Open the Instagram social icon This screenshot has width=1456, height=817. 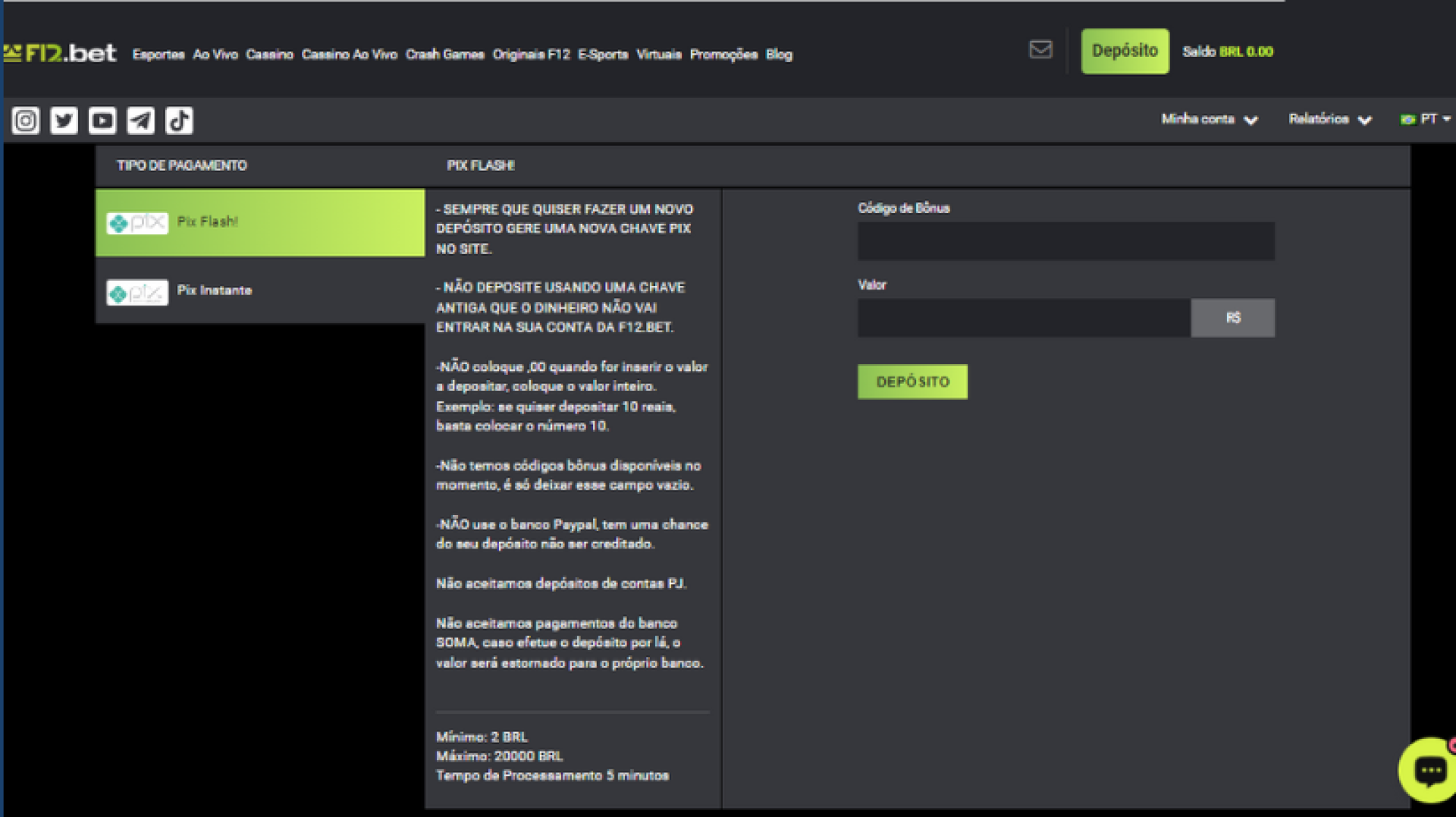point(26,121)
